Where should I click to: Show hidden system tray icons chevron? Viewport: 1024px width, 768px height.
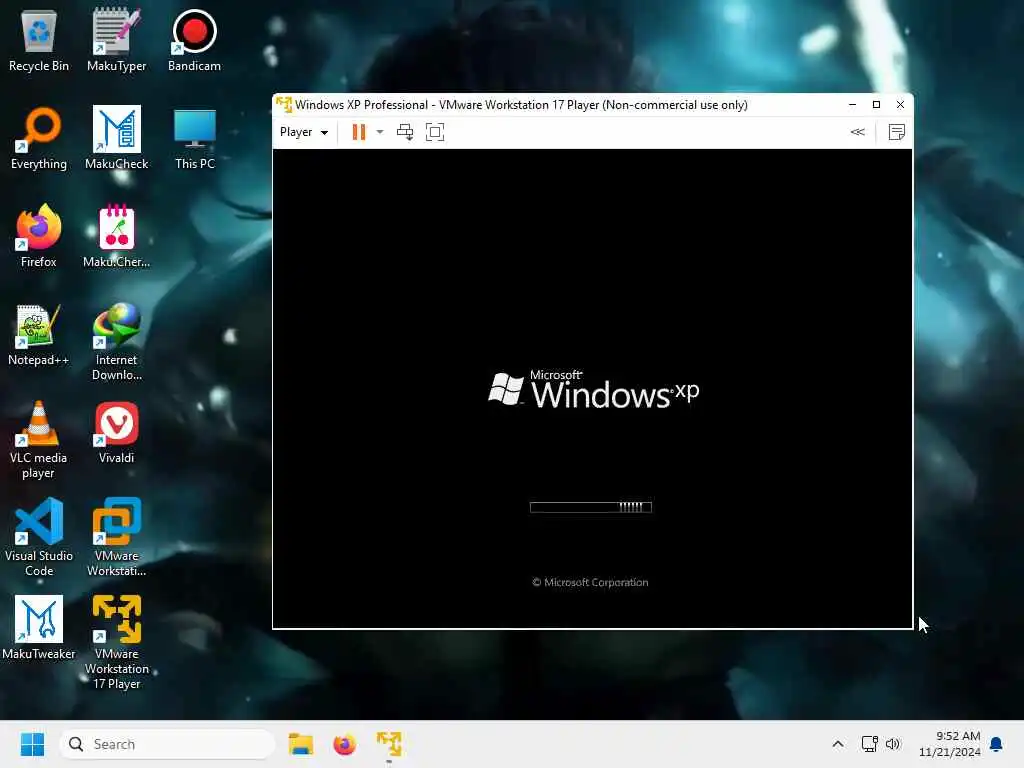(838, 744)
